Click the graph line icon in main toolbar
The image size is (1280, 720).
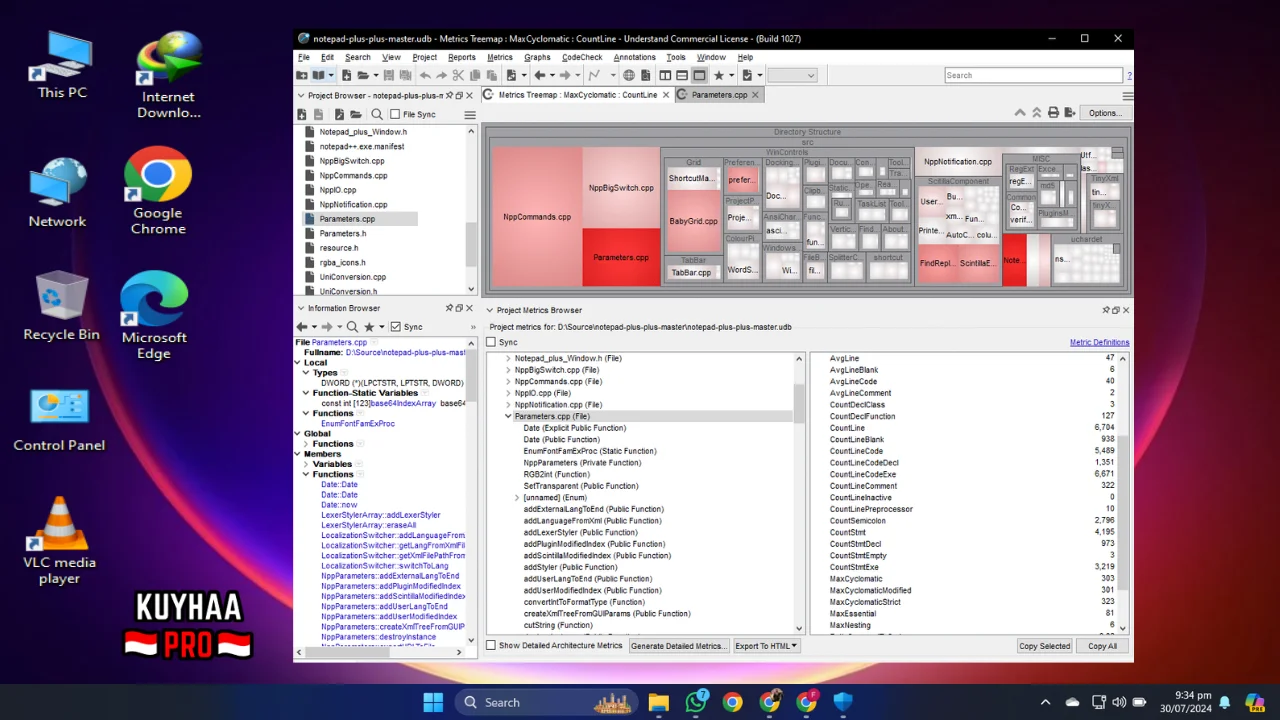coord(594,75)
